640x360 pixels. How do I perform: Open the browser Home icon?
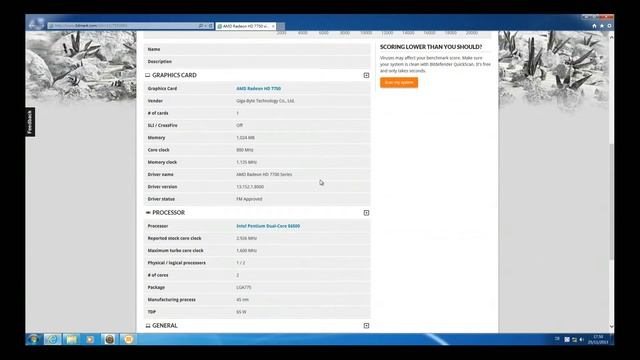click(x=594, y=26)
